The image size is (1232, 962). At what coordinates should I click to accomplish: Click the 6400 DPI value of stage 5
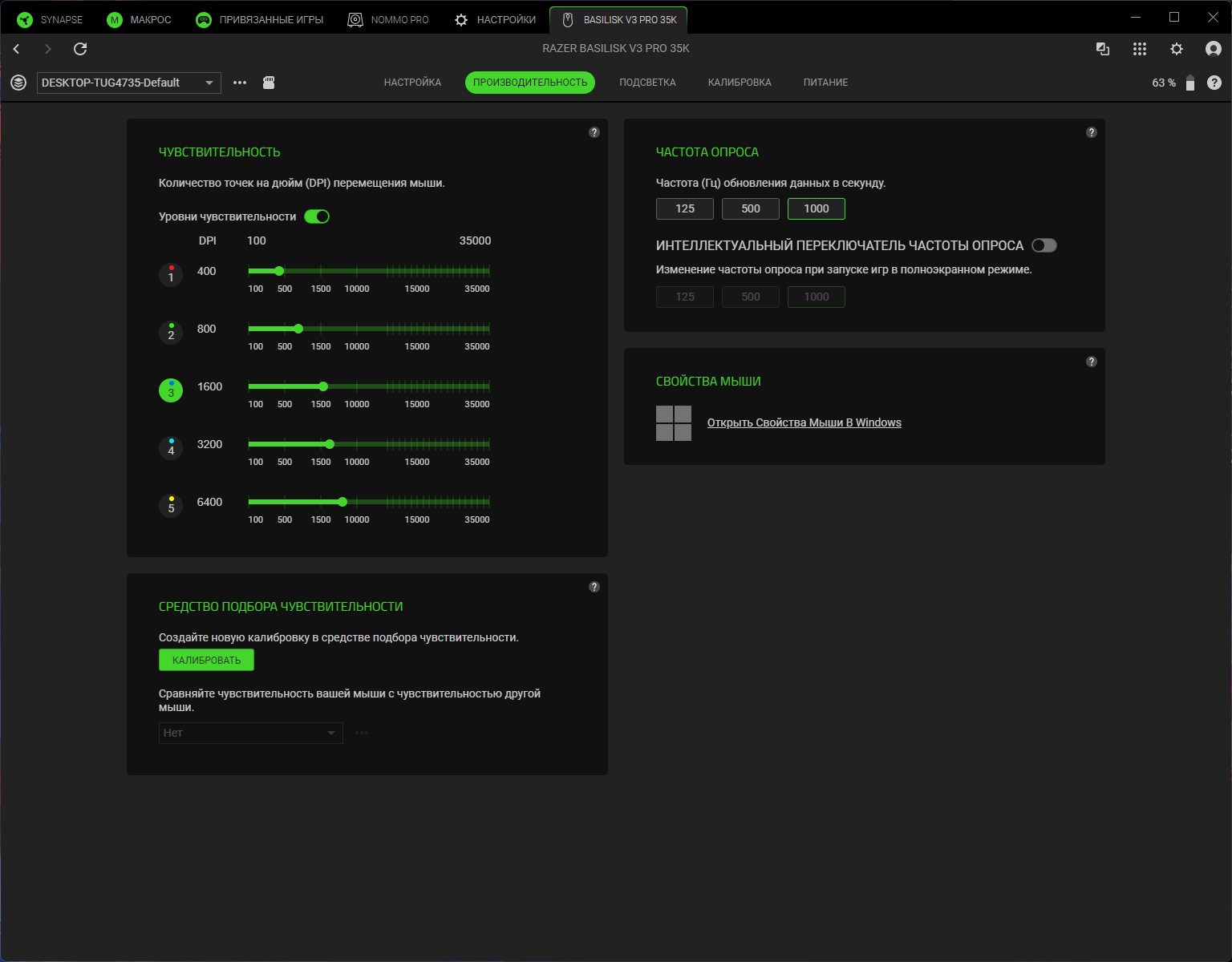pos(209,502)
